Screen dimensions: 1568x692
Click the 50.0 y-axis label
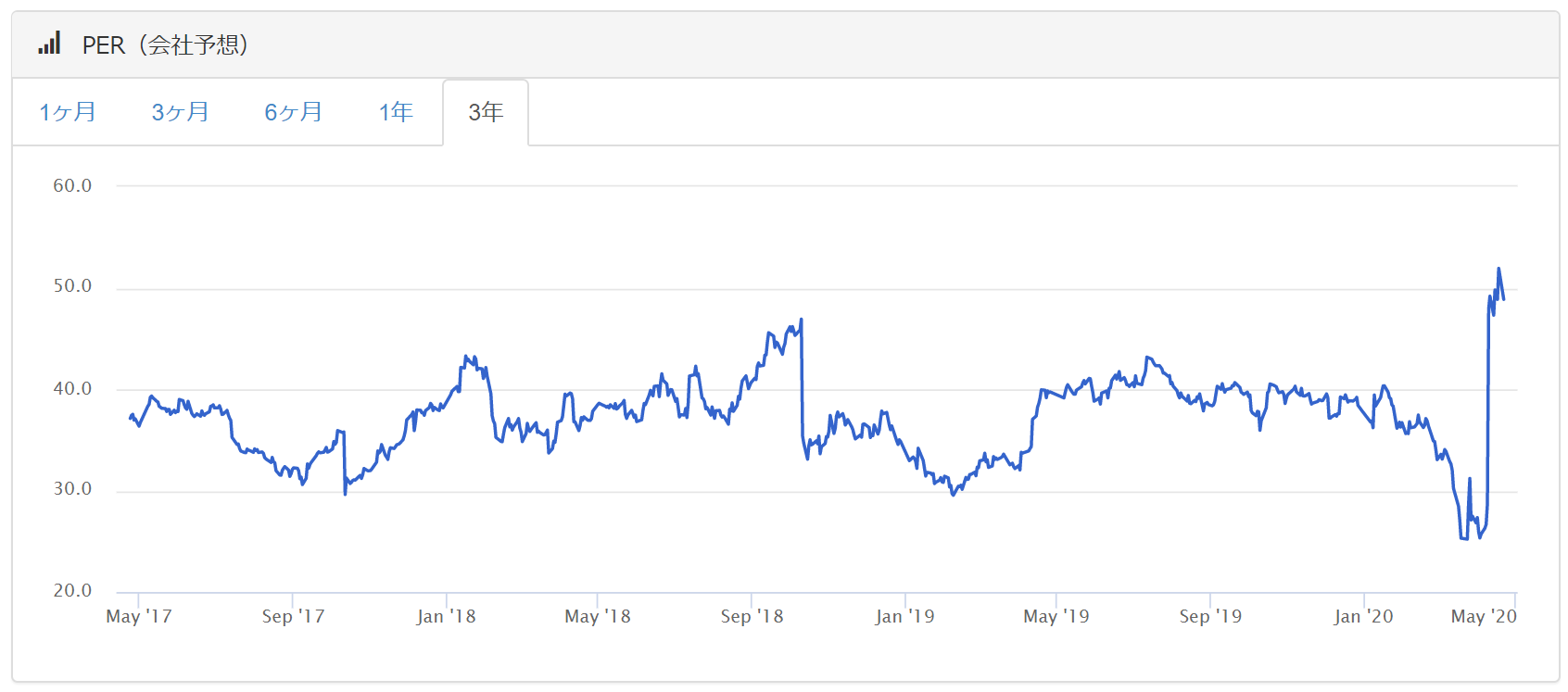coord(72,286)
